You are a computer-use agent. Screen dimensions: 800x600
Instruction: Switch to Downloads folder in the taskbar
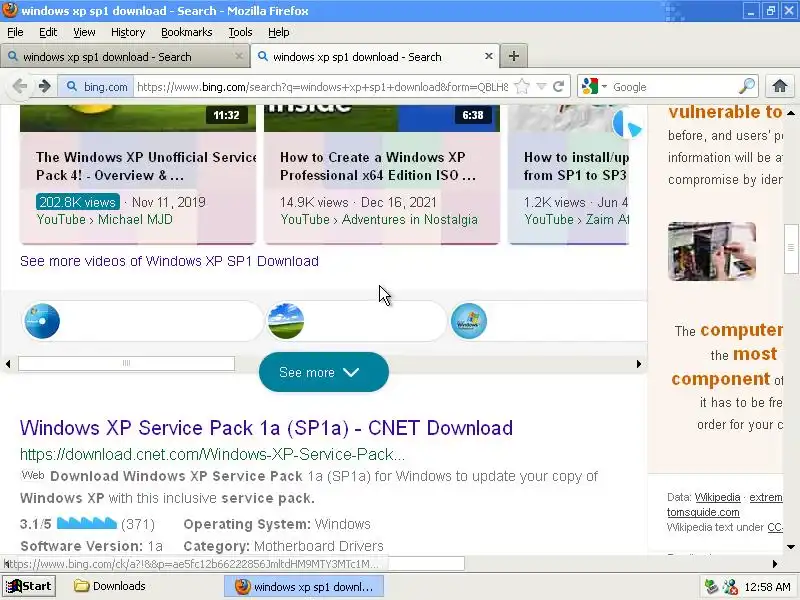click(x=110, y=586)
